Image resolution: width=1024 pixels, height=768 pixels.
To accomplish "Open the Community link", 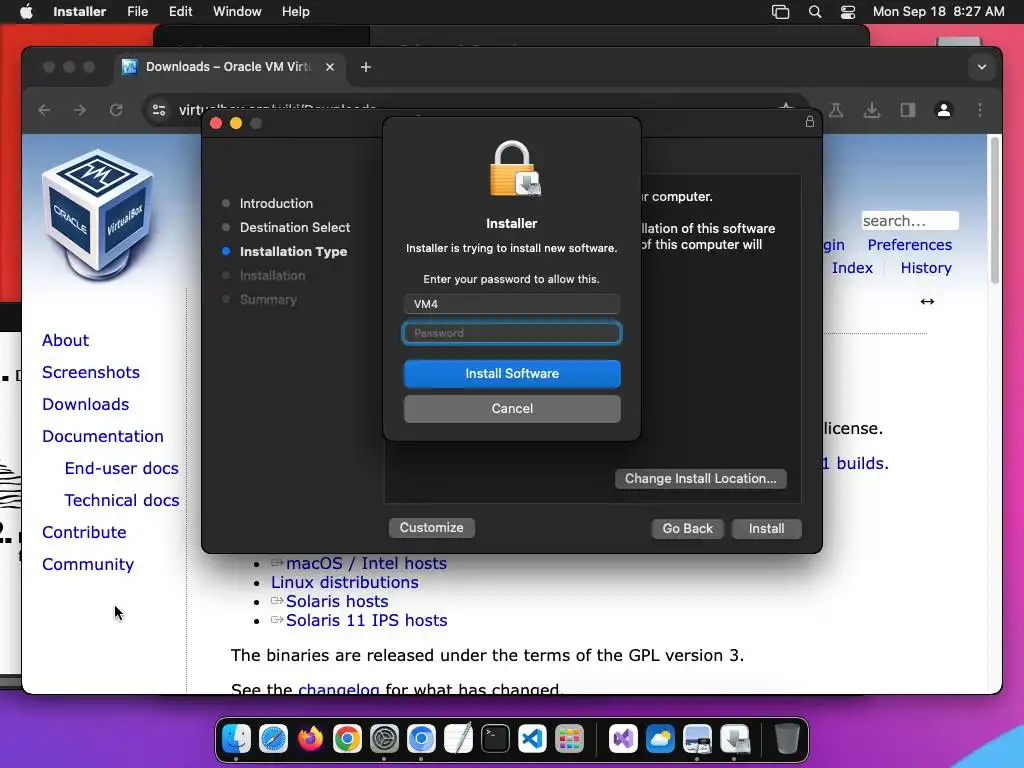I will coord(88,564).
